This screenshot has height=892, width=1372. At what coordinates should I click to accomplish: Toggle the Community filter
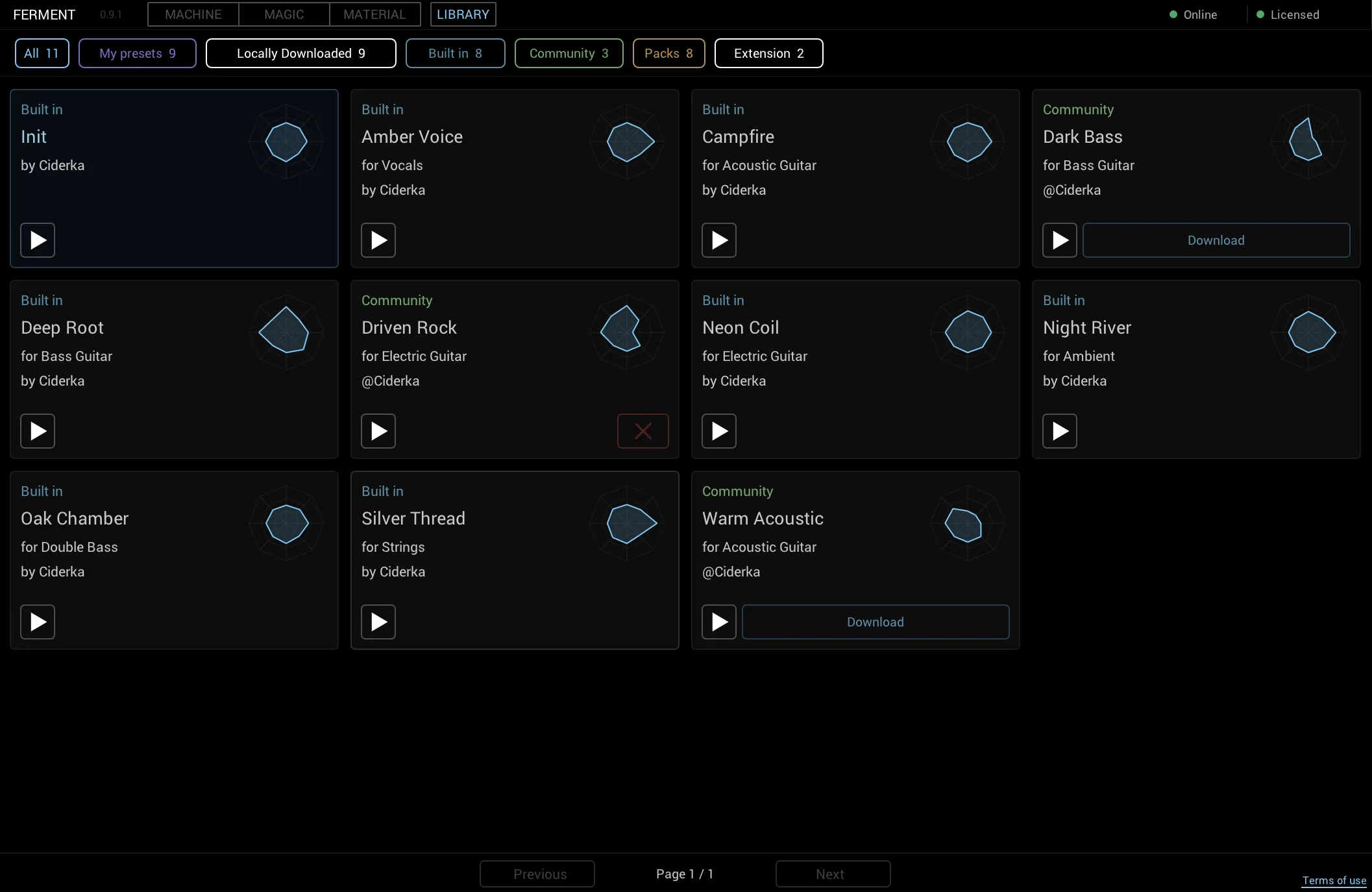point(569,53)
